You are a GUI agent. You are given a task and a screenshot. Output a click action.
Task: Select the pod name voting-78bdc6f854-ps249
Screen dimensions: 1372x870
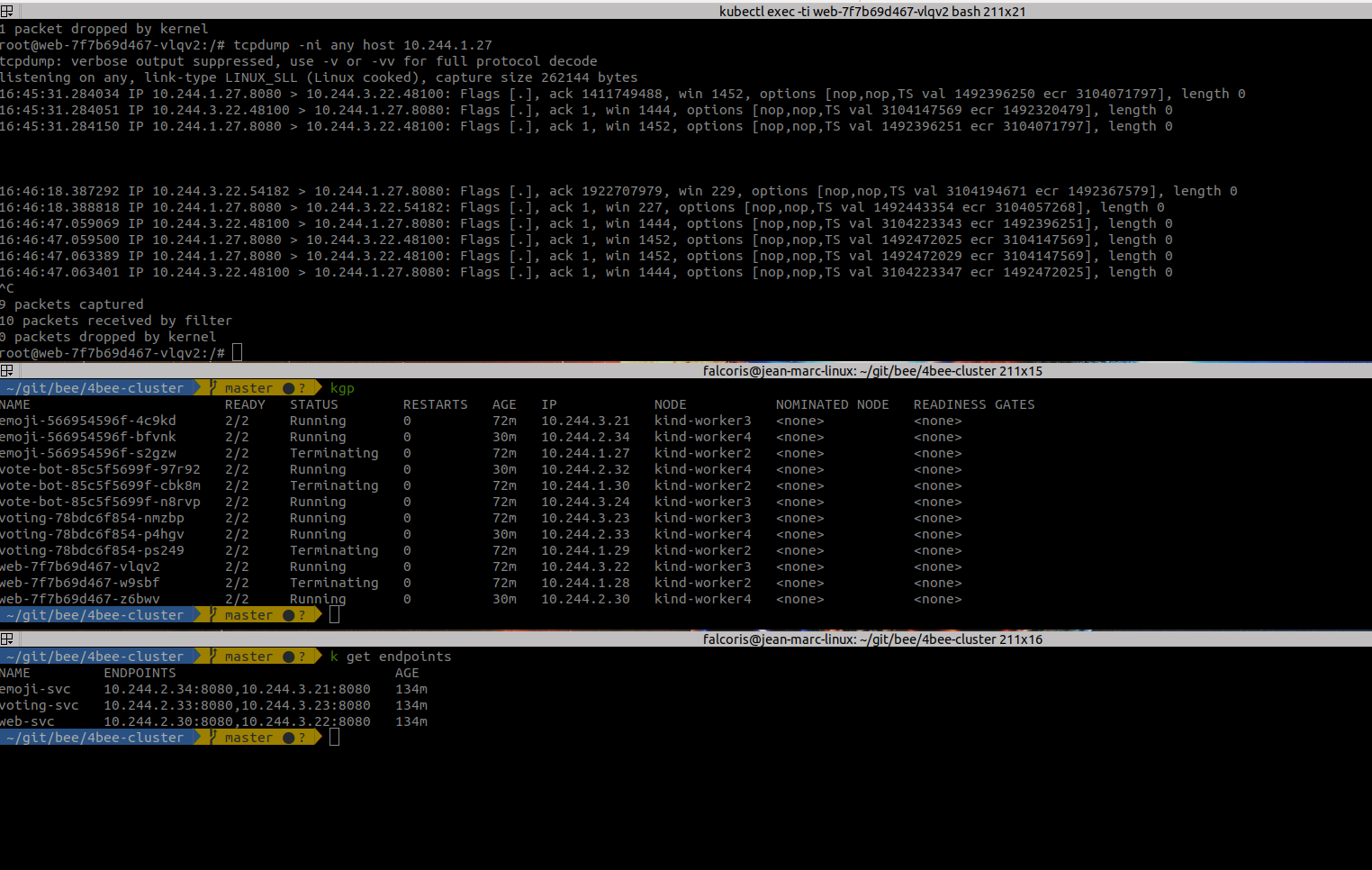tap(92, 550)
